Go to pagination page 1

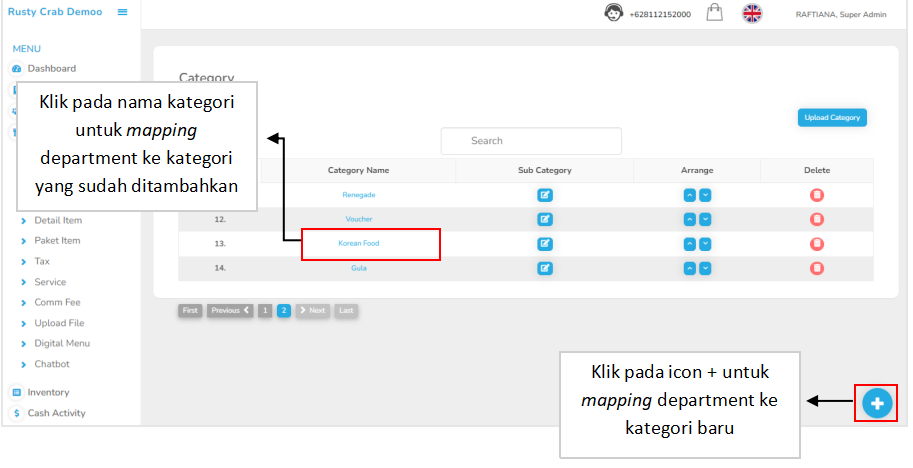265,311
